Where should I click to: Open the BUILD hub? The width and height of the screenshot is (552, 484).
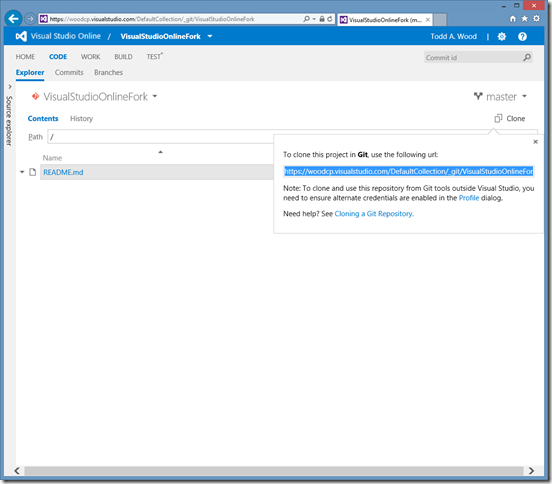coord(123,57)
